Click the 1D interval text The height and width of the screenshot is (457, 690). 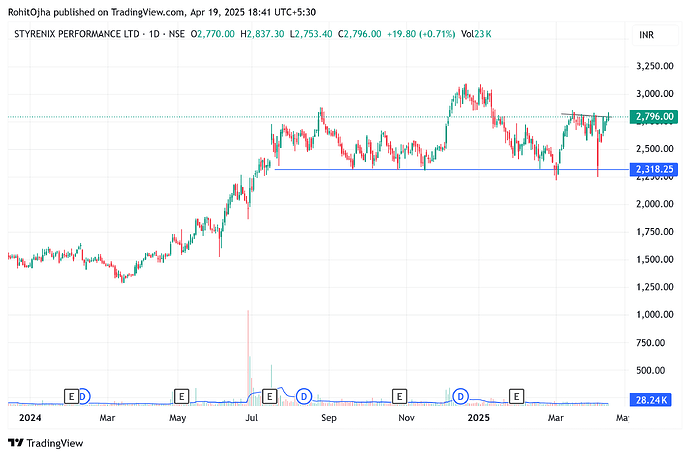154,34
